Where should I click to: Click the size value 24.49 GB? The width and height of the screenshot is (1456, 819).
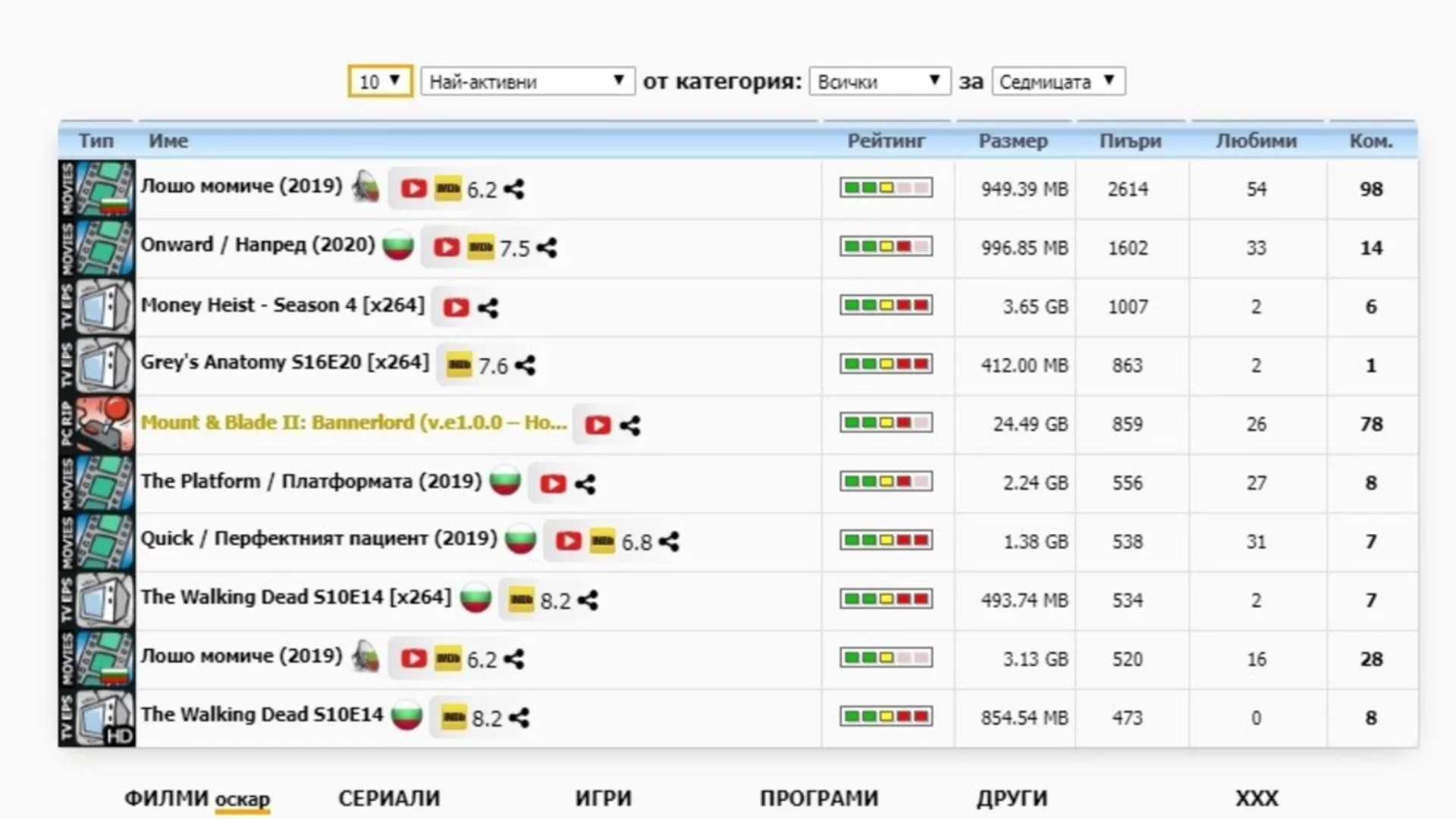point(1031,424)
